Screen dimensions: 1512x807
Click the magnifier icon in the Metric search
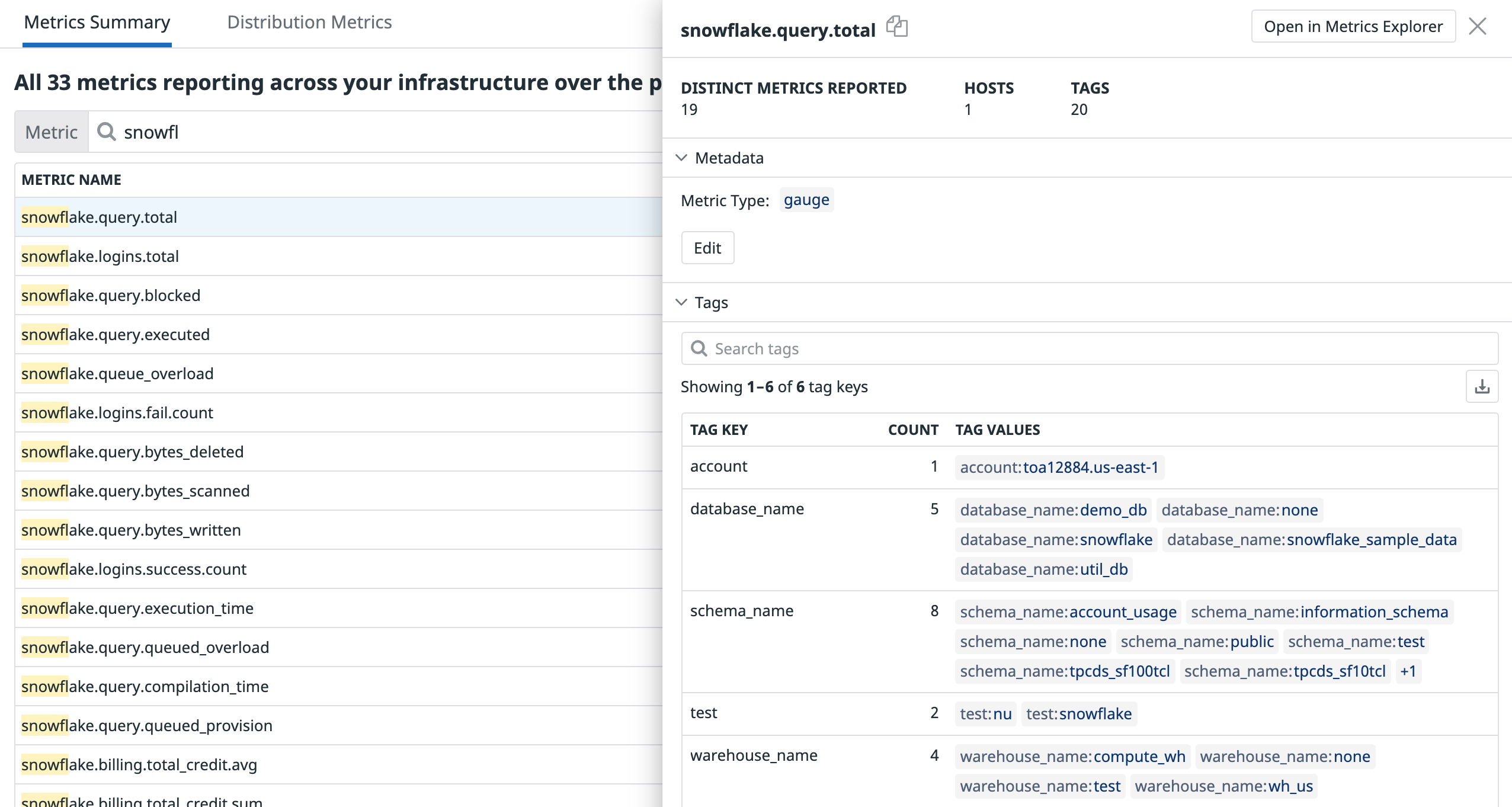[106, 132]
